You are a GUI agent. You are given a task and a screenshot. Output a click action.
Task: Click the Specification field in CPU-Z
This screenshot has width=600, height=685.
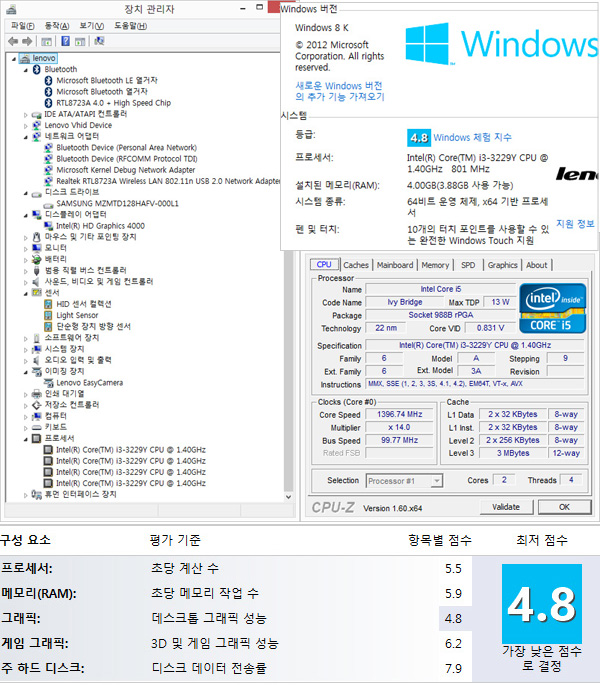(475, 346)
